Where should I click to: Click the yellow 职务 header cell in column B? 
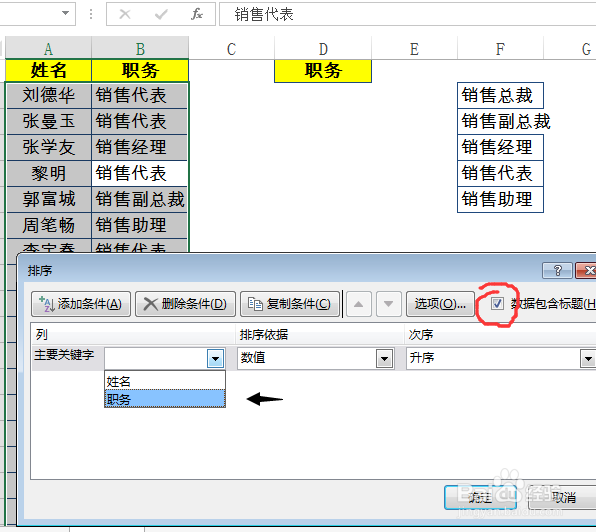coord(140,71)
